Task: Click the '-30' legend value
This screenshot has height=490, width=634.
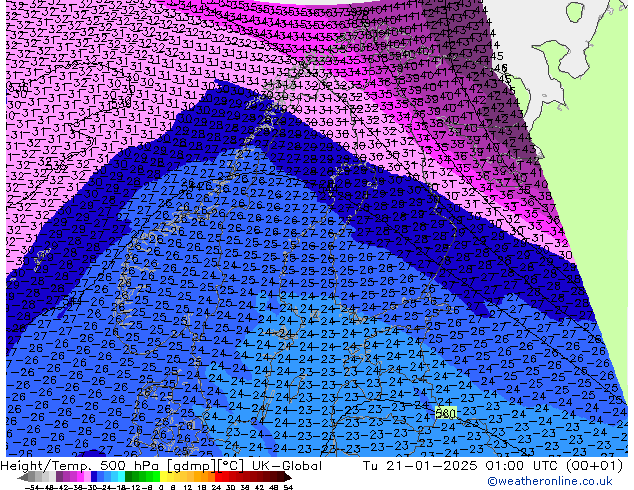Action: [91, 487]
